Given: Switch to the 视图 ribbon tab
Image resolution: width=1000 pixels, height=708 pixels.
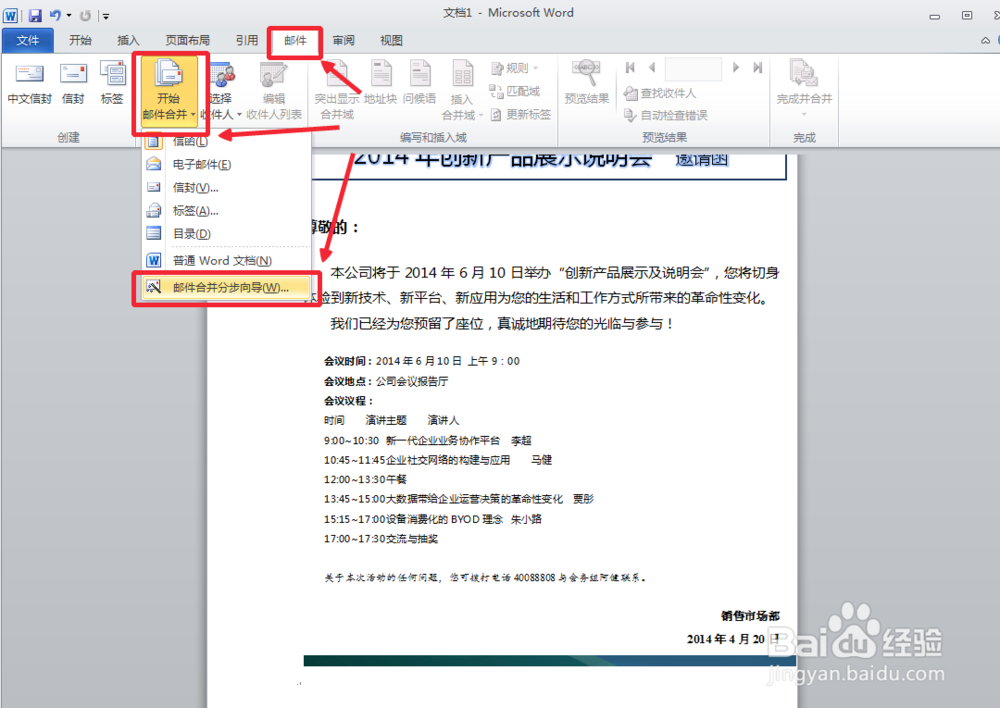Looking at the screenshot, I should click(x=392, y=40).
